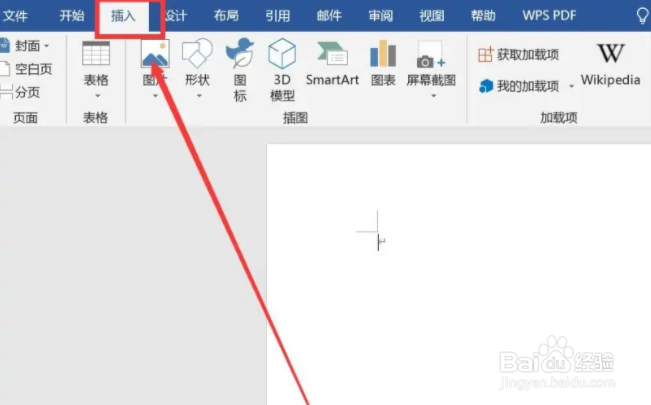The image size is (651, 405).
Task: Open 我的加载项 my add-ins
Action: tap(519, 86)
